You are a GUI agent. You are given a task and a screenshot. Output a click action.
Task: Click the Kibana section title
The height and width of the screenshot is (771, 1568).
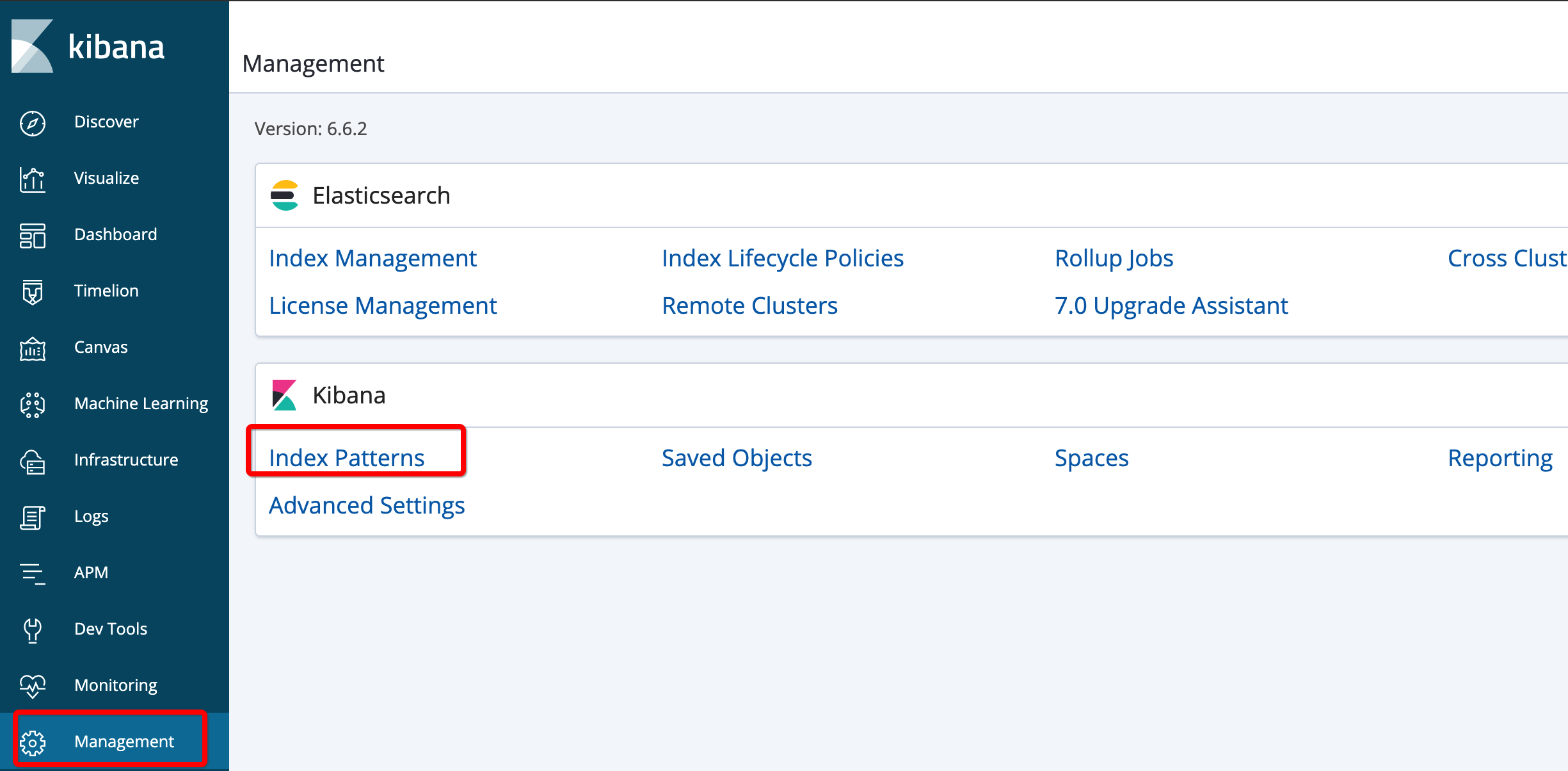pyautogui.click(x=349, y=395)
